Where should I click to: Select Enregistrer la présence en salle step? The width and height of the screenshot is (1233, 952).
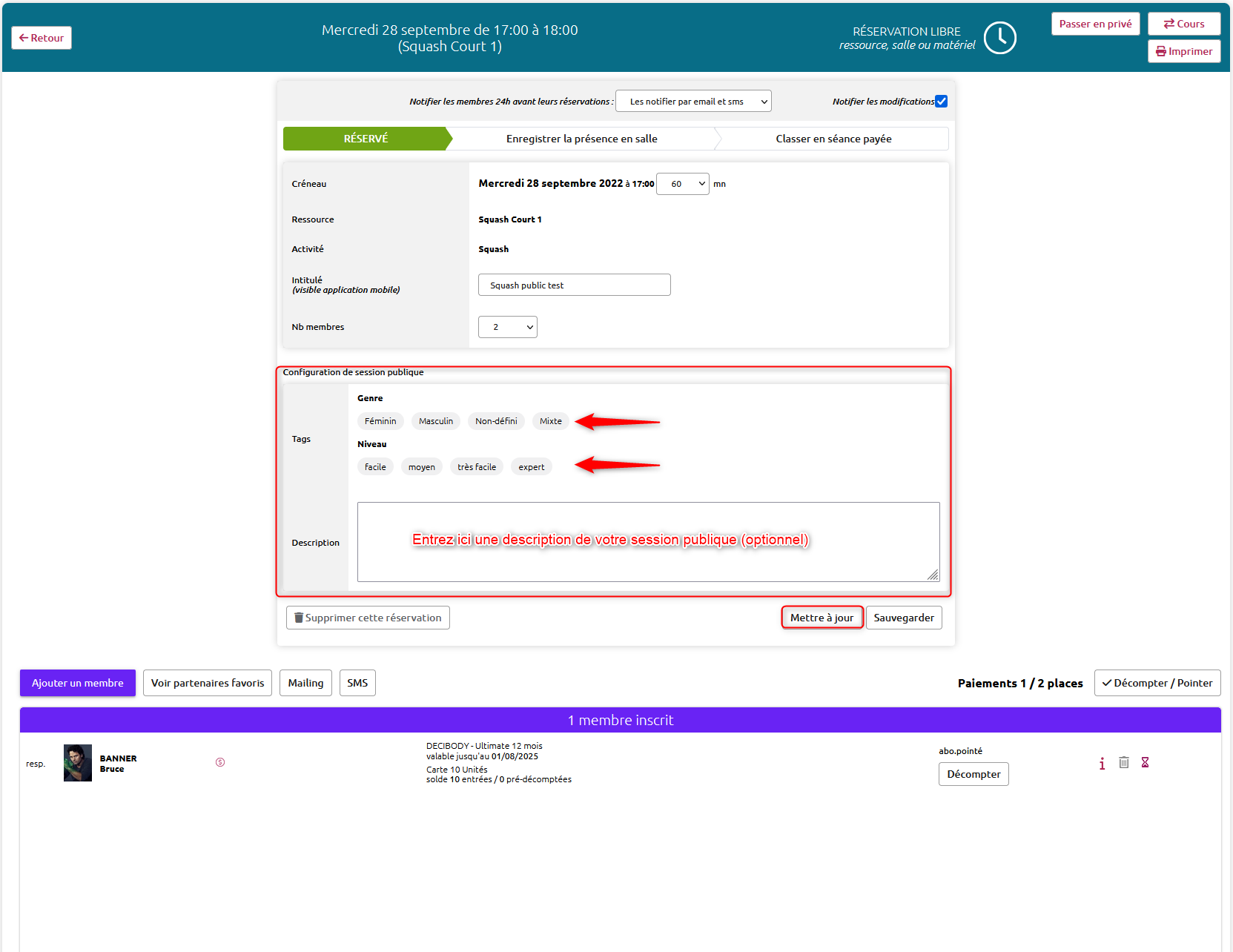click(x=582, y=139)
